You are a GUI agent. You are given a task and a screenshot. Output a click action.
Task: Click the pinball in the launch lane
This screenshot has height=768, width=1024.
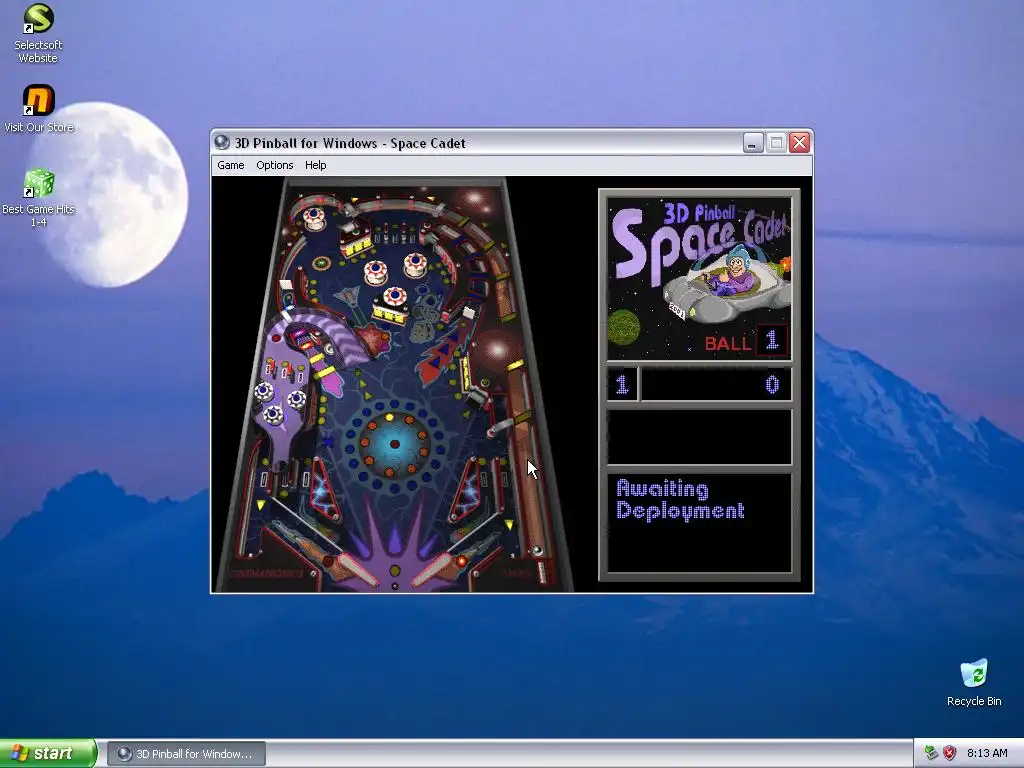[537, 551]
